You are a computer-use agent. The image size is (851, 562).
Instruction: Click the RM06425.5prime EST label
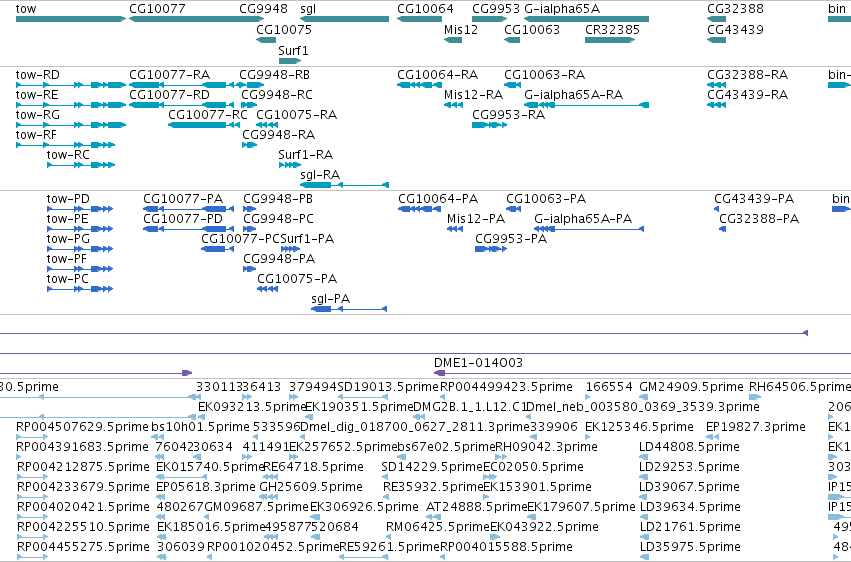(438, 526)
